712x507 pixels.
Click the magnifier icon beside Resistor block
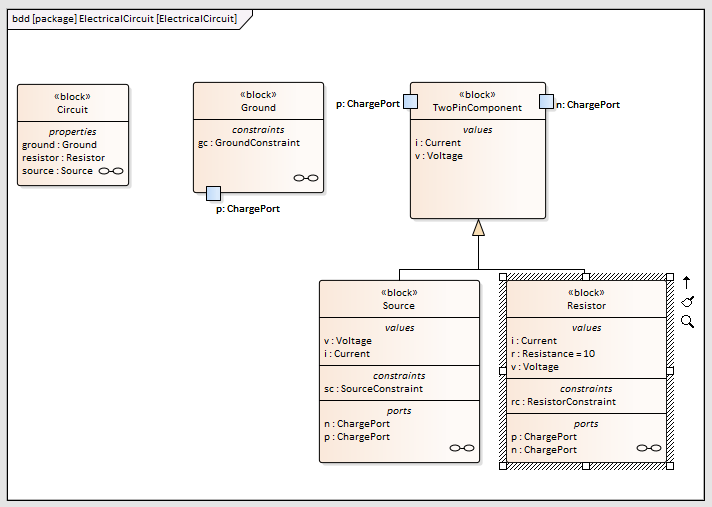click(x=687, y=321)
